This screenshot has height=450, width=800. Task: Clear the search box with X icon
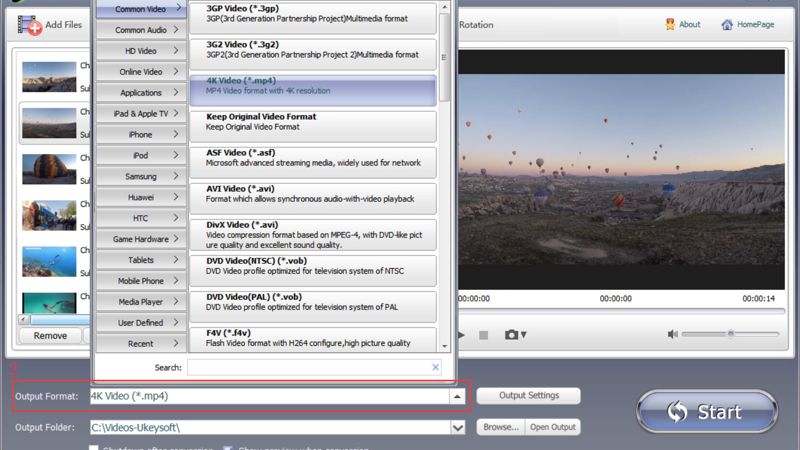(435, 367)
